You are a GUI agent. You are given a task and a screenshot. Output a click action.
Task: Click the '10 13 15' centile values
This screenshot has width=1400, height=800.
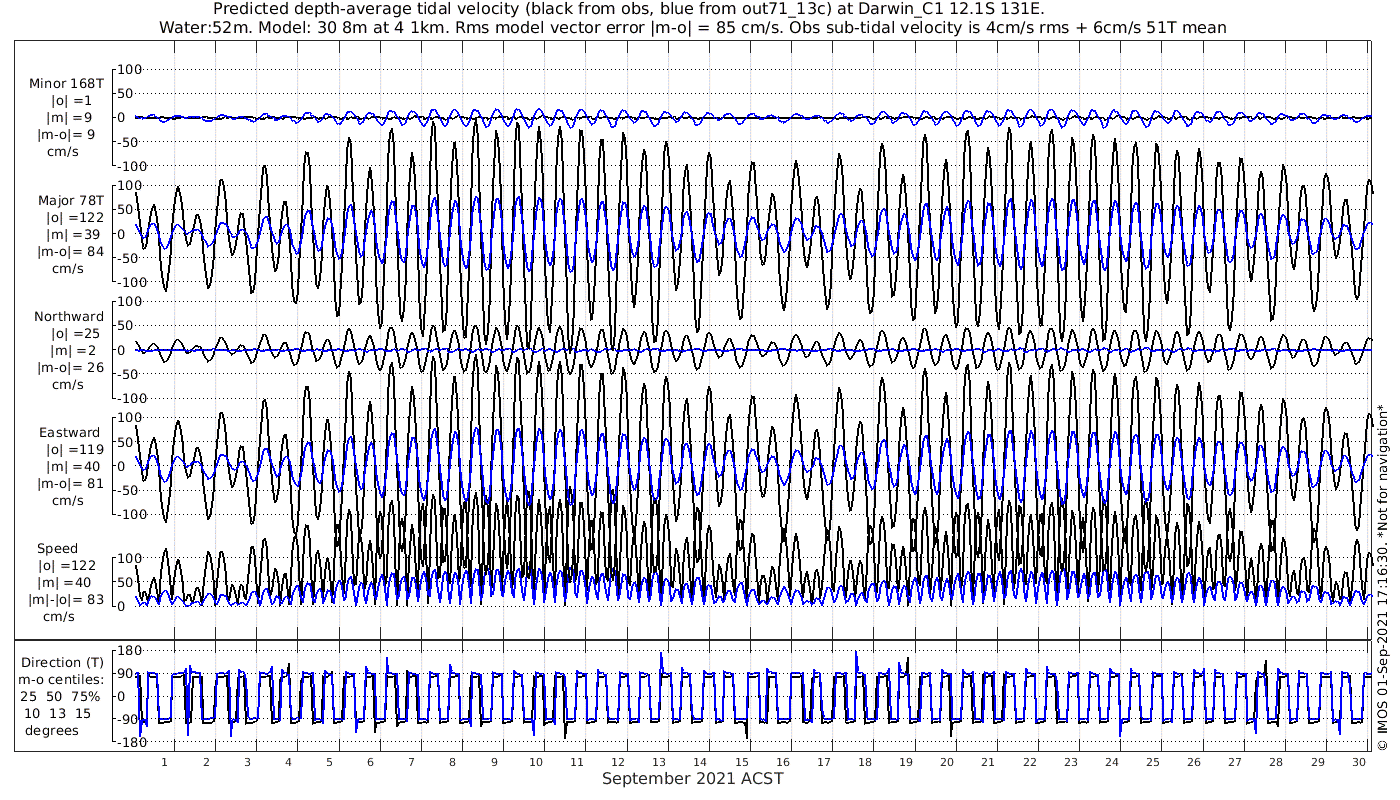pyautogui.click(x=57, y=713)
